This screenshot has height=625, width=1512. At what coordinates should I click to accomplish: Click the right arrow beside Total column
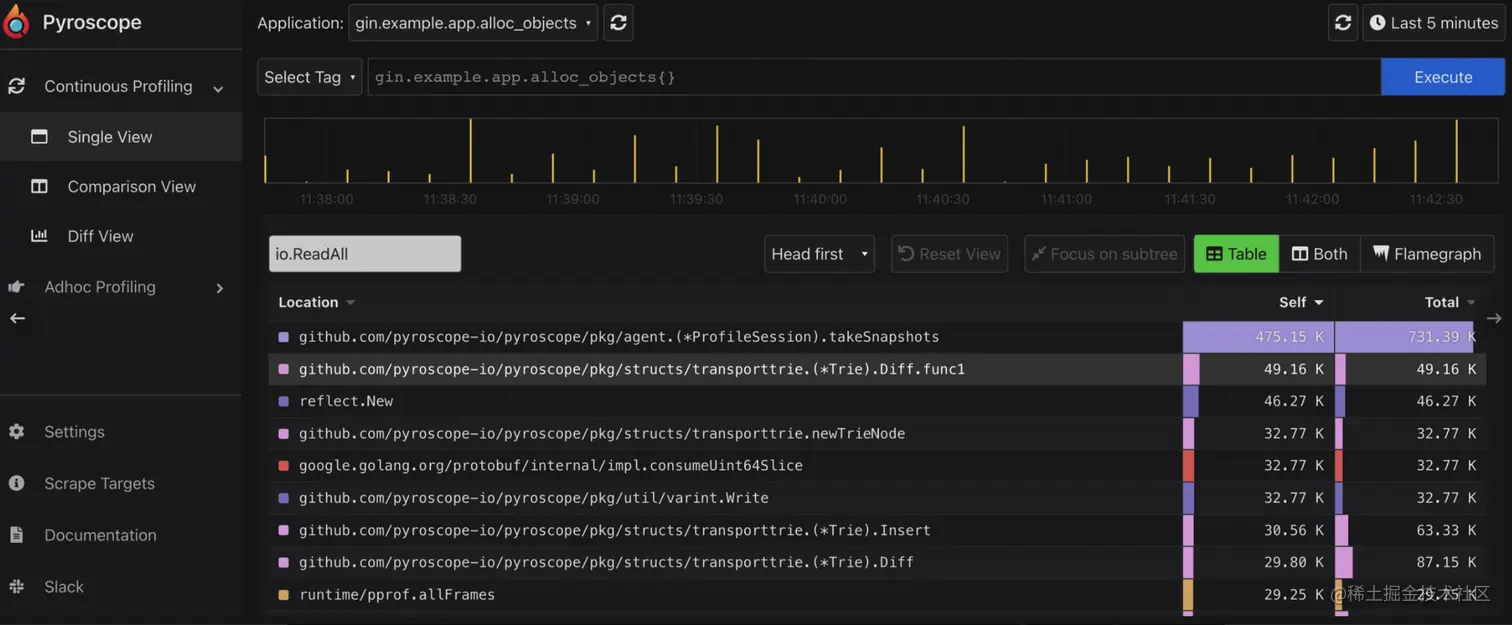pyautogui.click(x=1494, y=318)
